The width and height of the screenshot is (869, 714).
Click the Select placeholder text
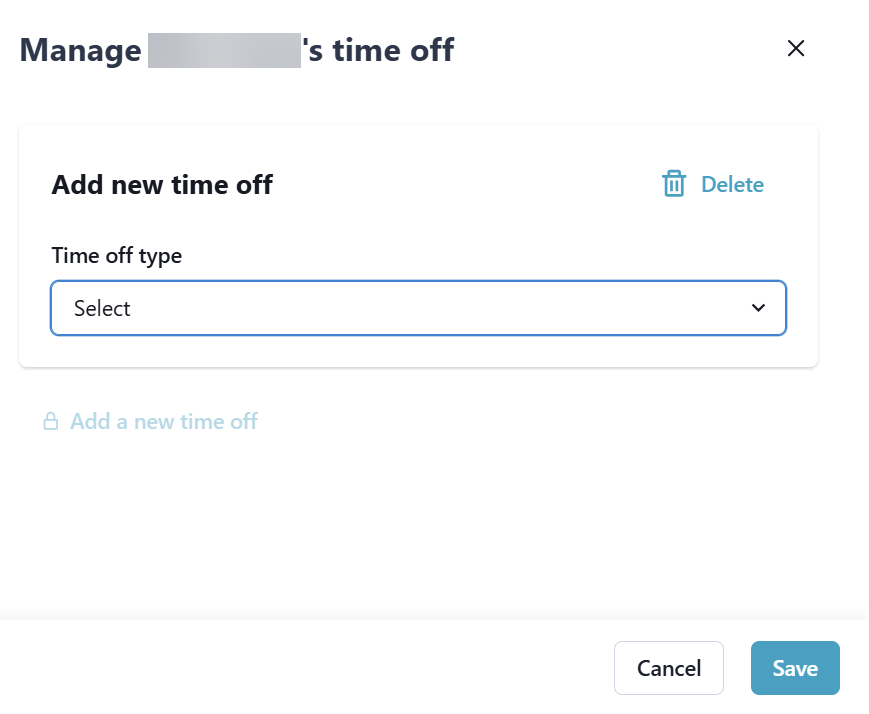(x=102, y=309)
